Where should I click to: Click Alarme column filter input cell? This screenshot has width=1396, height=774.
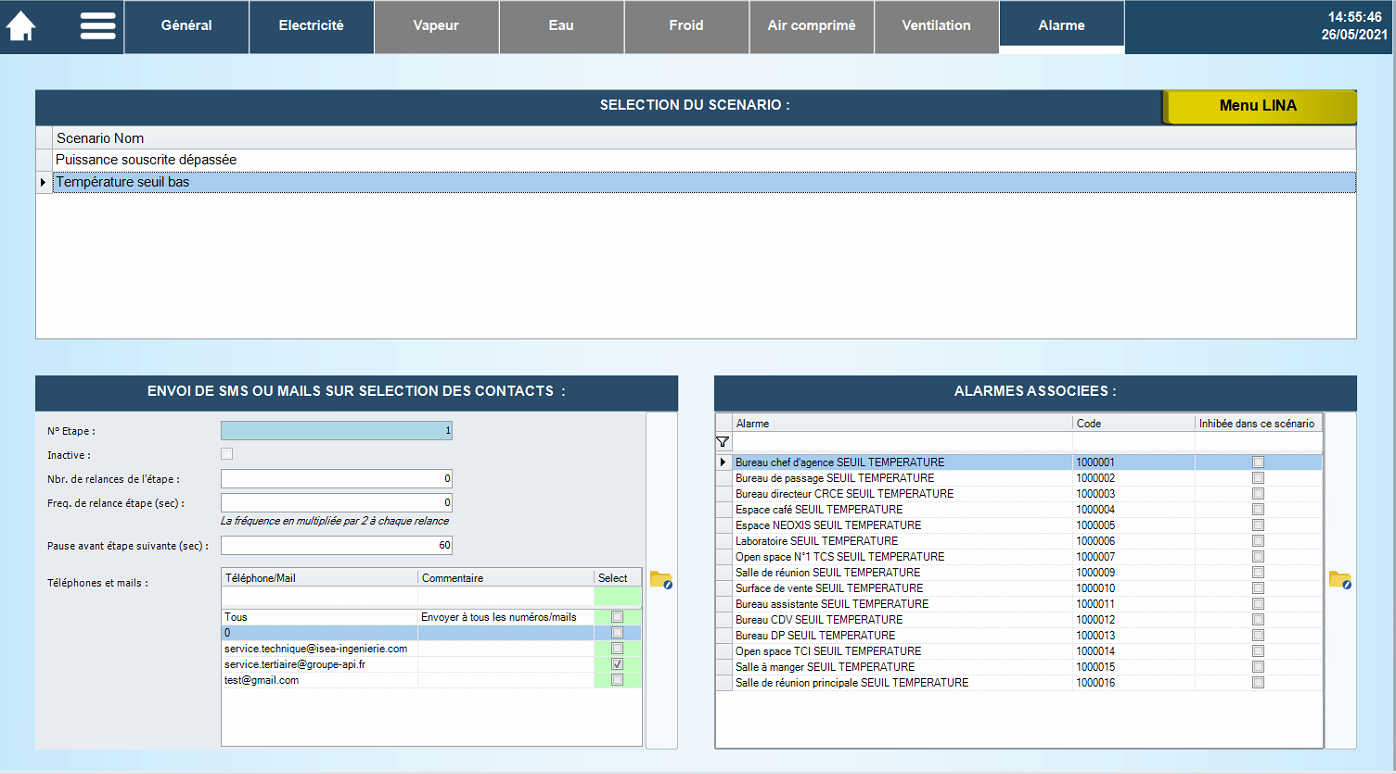click(902, 441)
